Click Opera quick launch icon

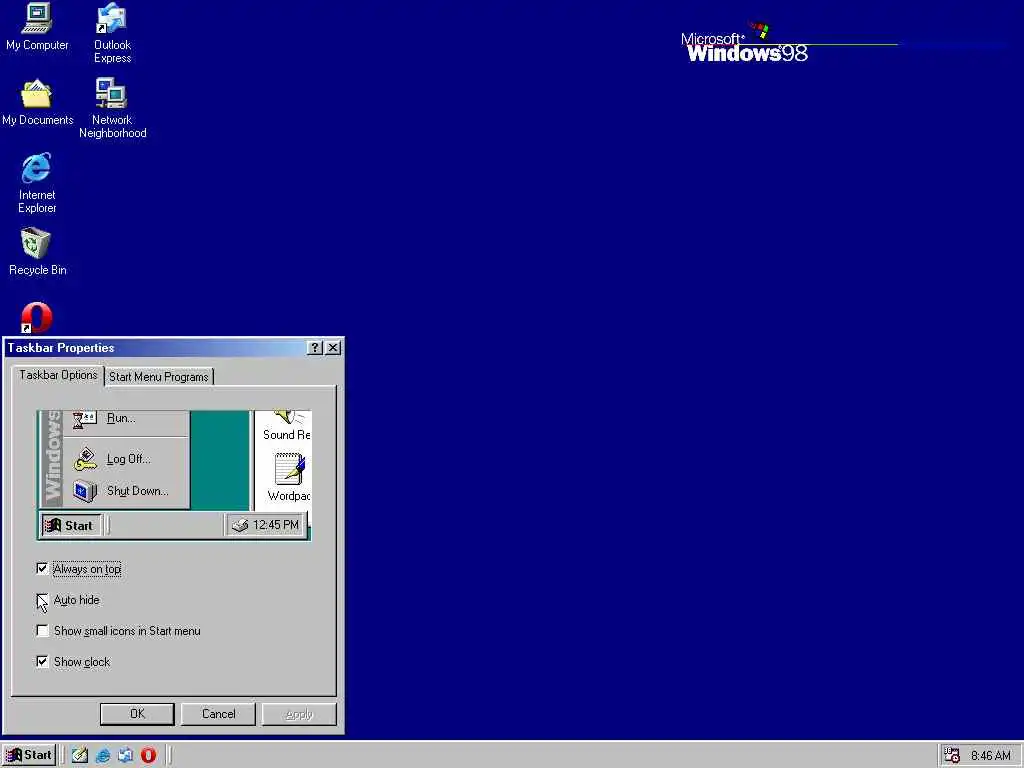click(x=148, y=756)
